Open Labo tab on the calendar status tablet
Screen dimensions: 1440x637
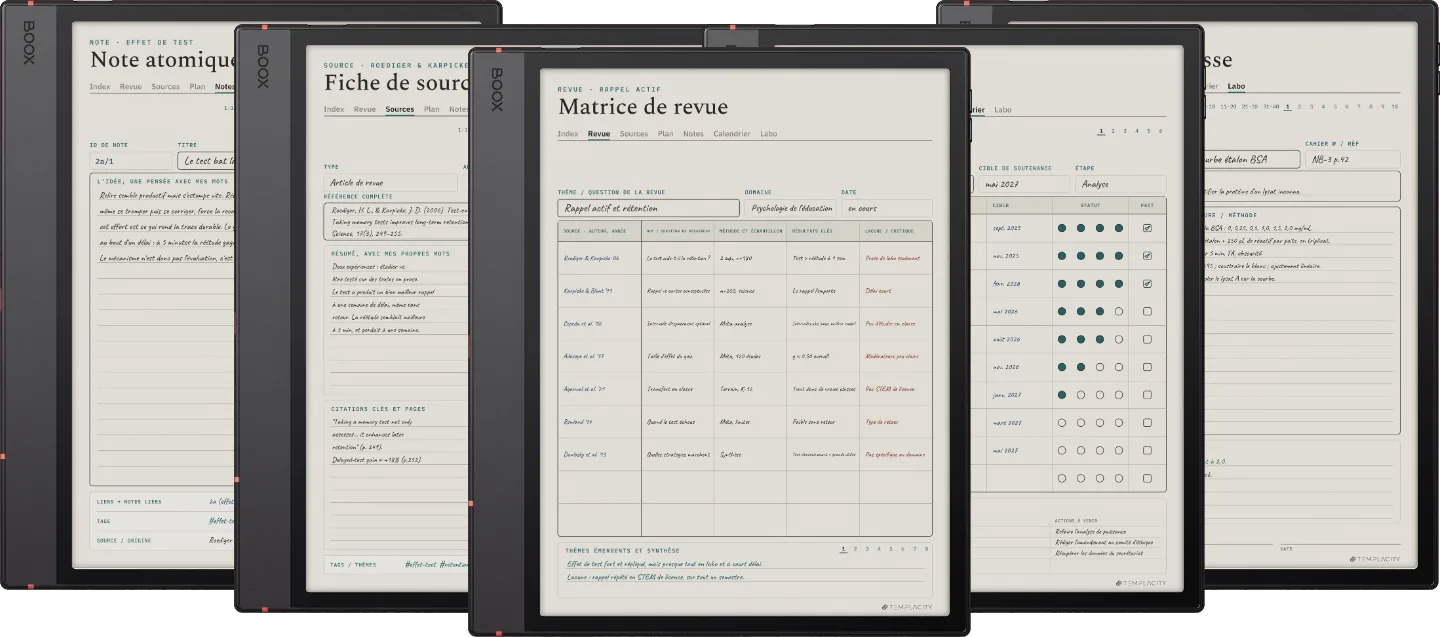pyautogui.click(x=1003, y=110)
